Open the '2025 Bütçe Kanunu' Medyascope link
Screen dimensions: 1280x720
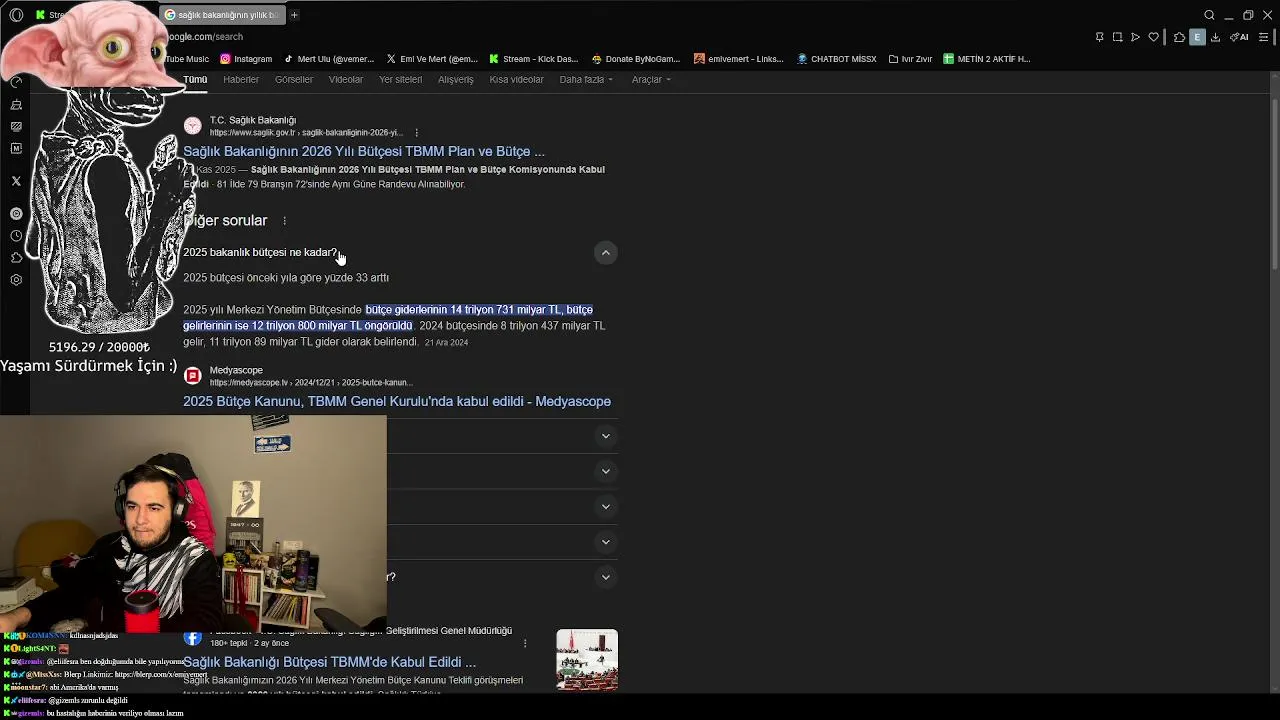[x=397, y=402]
